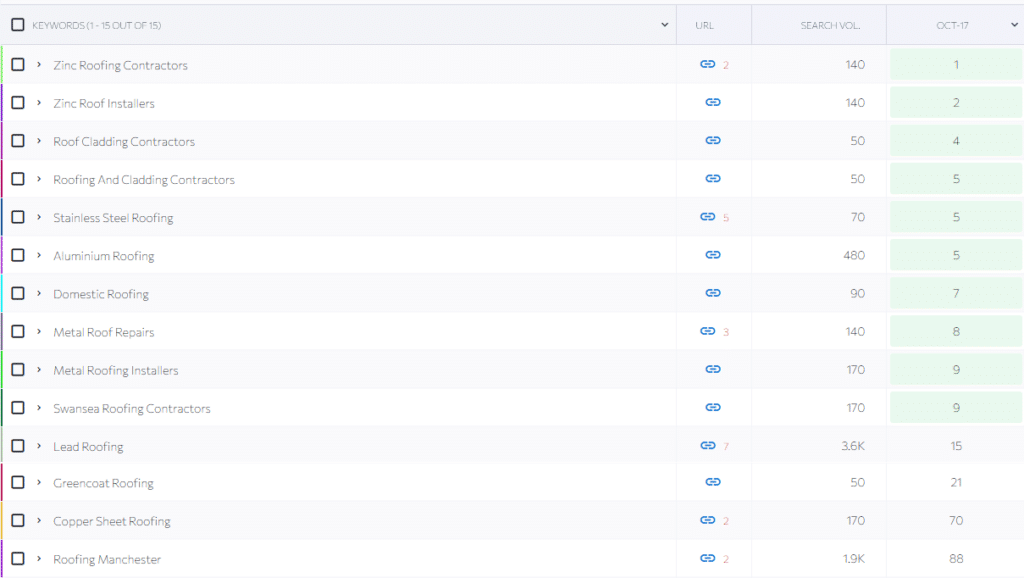Screen dimensions: 1024x578
Task: Click the rank 1 cell for Zinc Roofing Contractors
Action: [x=955, y=65]
